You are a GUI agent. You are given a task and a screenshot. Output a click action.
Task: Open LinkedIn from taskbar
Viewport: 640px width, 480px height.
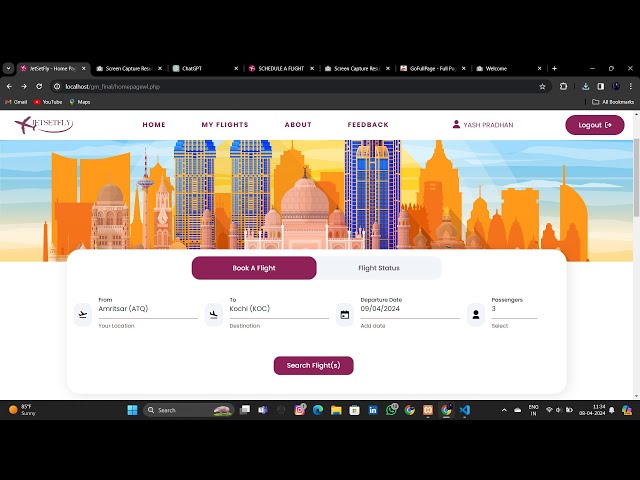coord(373,410)
